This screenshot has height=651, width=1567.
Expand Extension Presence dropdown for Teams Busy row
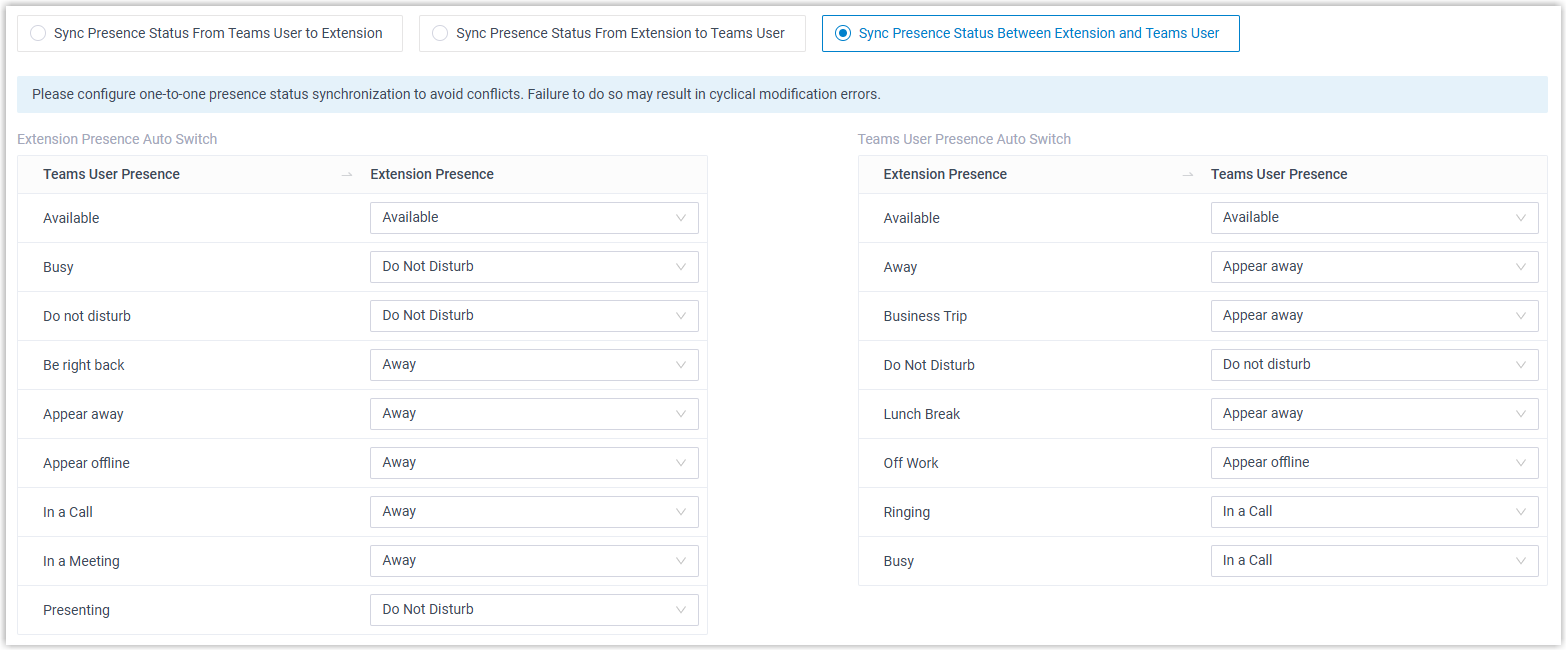tap(534, 267)
